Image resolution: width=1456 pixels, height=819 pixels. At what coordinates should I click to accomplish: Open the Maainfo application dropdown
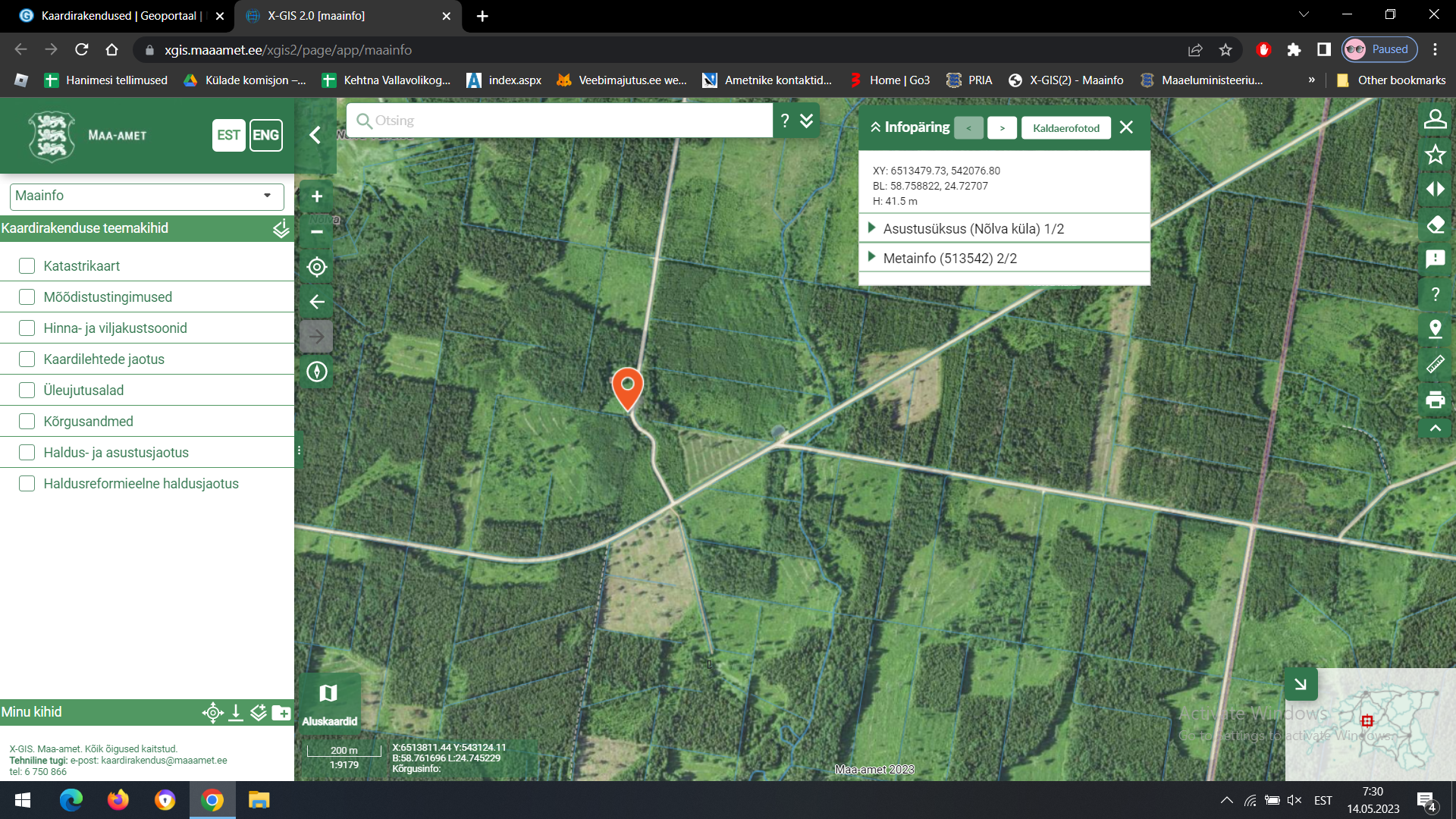point(146,196)
